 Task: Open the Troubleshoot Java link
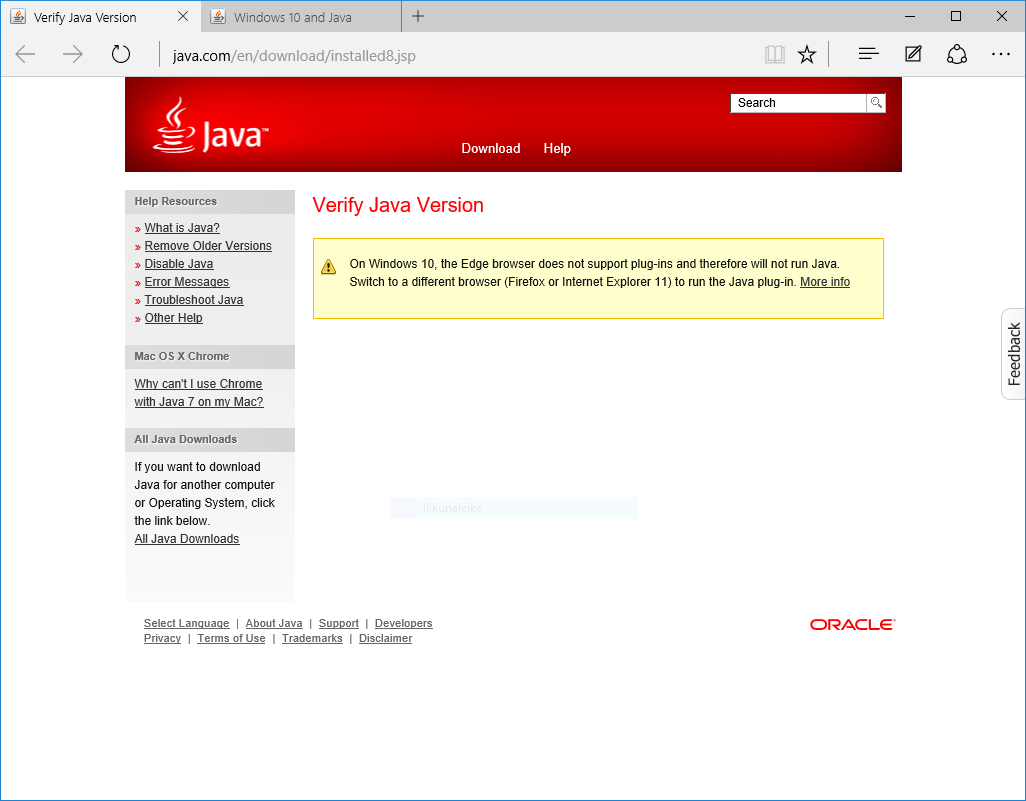(194, 300)
